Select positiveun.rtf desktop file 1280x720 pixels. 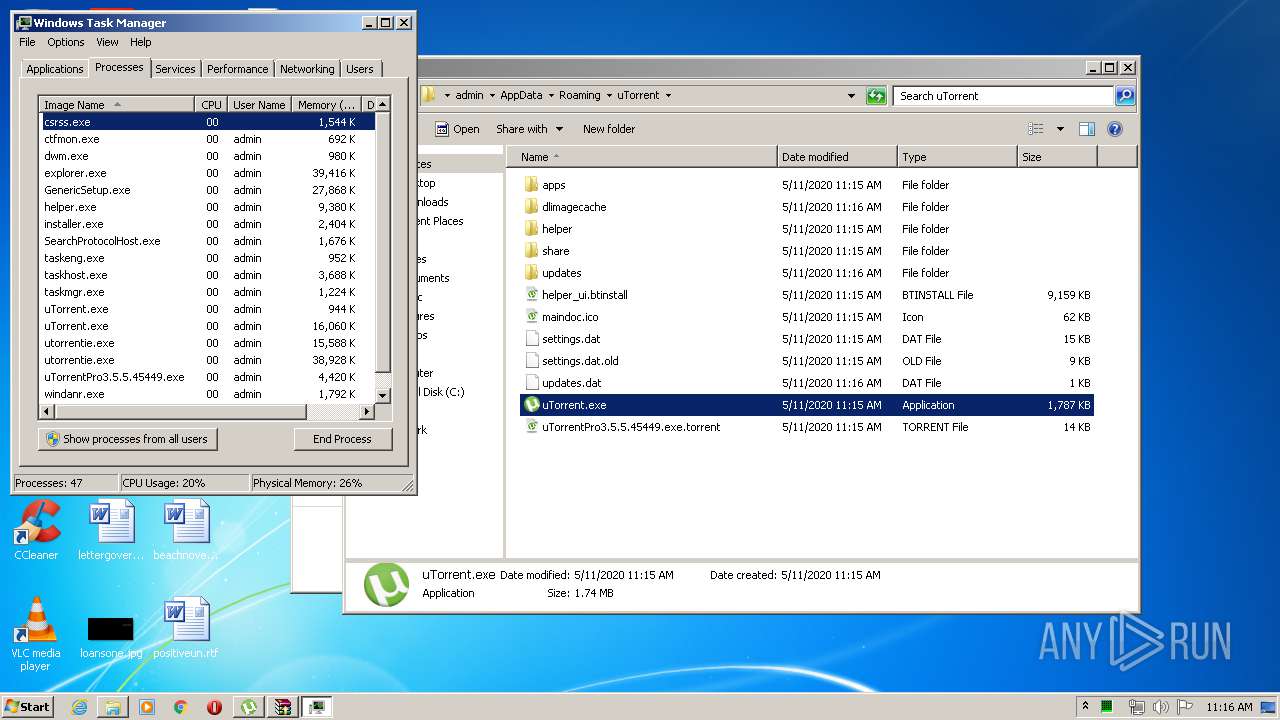pyautogui.click(x=186, y=629)
